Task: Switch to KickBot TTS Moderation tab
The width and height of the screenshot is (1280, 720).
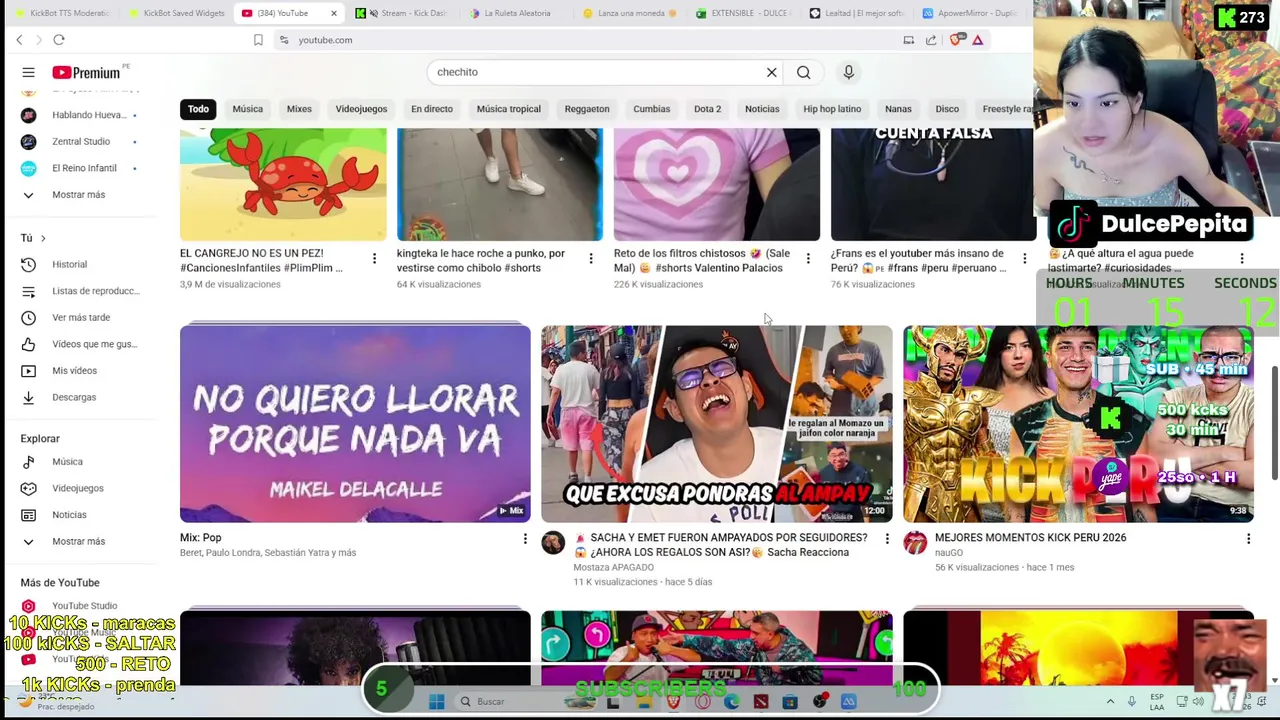Action: 62,13
